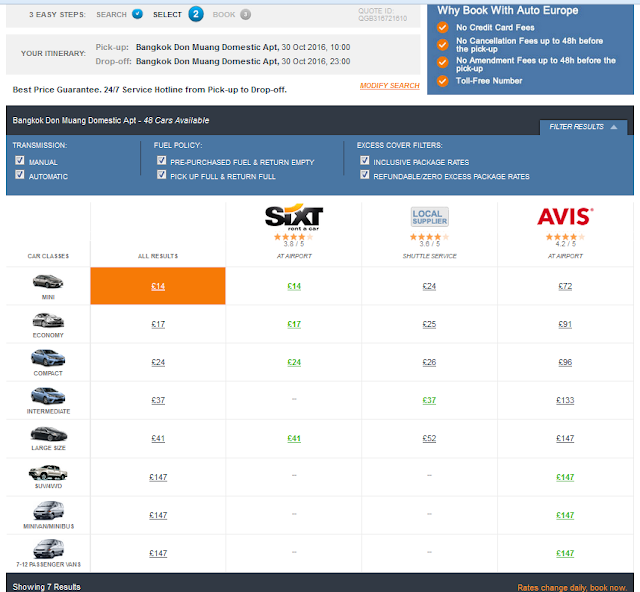Open AVIS SUV/4WD €147 offer
640x592 pixels.
pos(565,477)
